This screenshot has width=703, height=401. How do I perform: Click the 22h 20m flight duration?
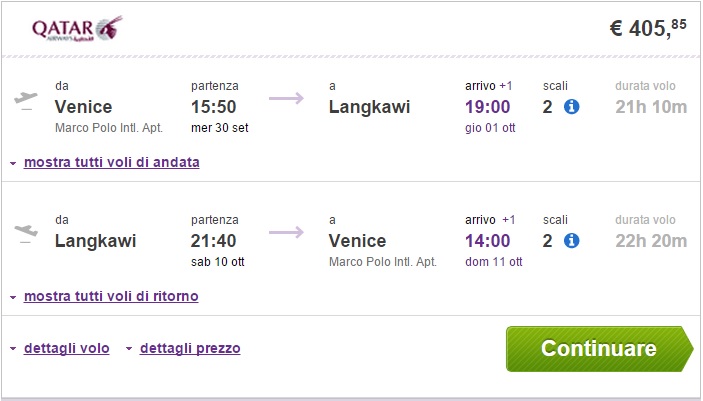point(651,240)
